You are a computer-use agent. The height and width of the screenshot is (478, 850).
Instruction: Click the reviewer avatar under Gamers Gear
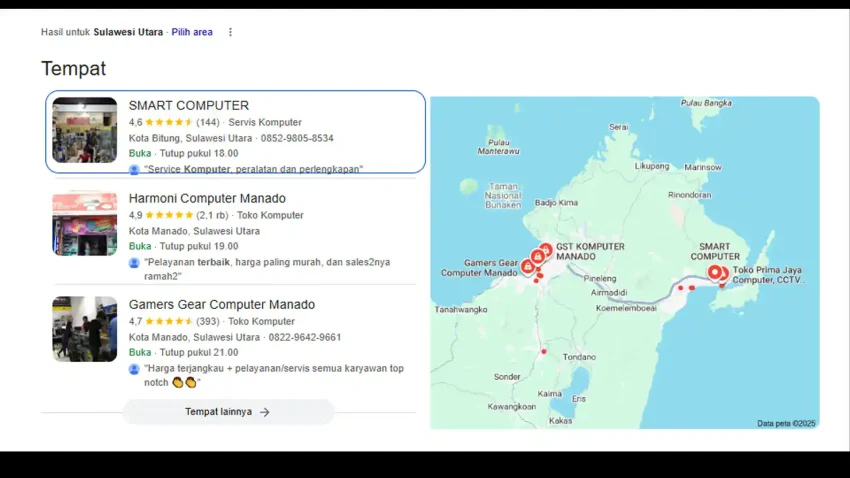coord(134,369)
